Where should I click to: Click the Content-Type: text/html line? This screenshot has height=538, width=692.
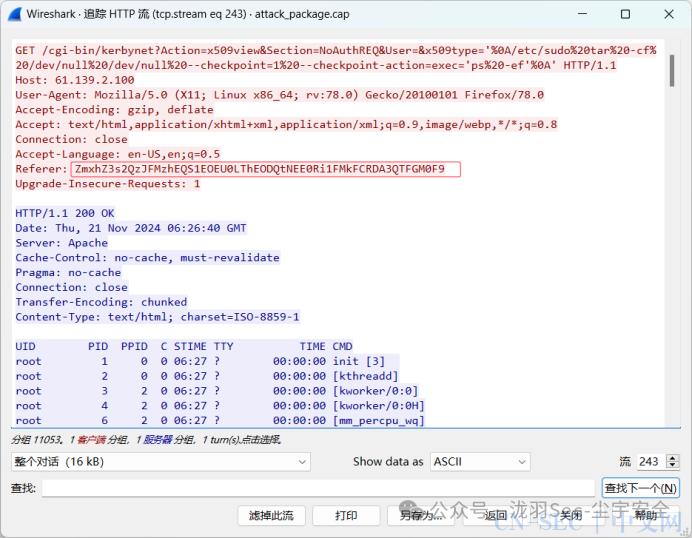coord(157,317)
